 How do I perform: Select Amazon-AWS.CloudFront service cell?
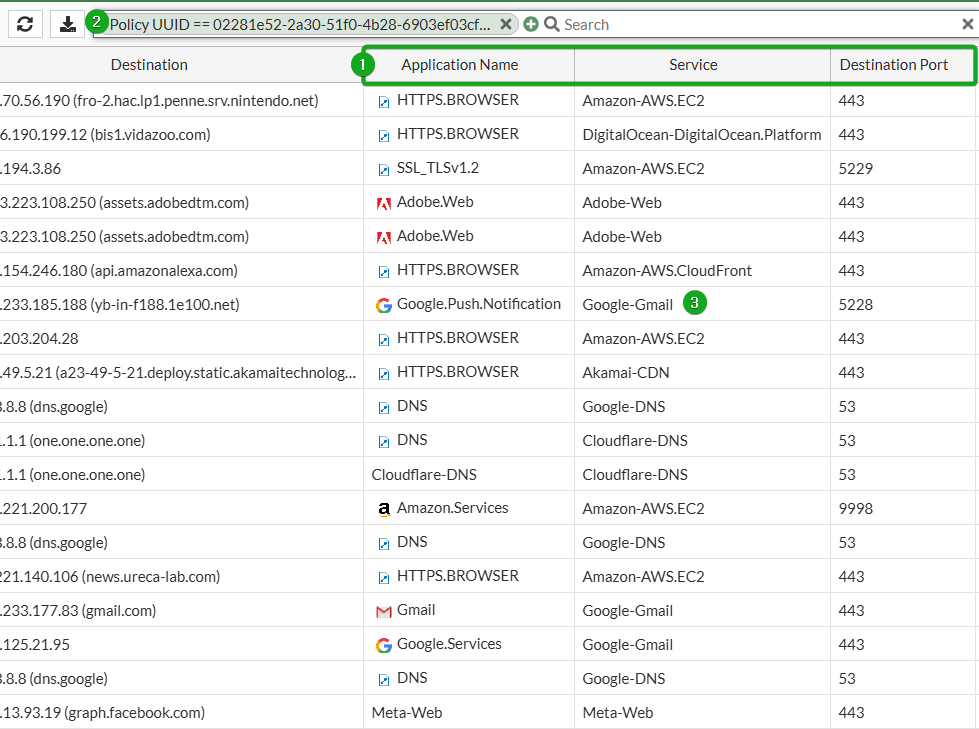coord(667,271)
